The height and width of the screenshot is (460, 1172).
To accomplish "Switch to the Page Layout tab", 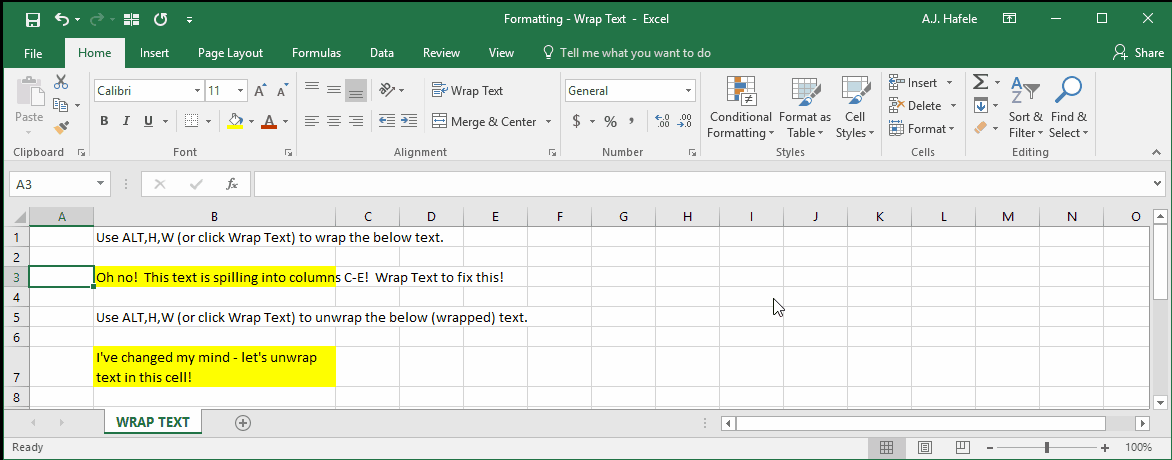I will (230, 53).
